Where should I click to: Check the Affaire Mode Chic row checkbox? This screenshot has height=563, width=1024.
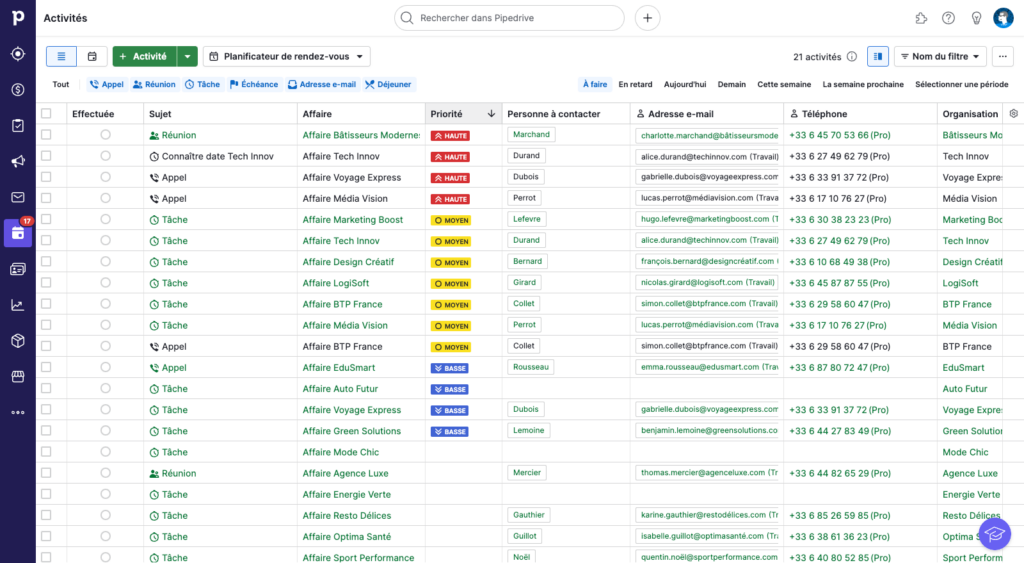(46, 452)
